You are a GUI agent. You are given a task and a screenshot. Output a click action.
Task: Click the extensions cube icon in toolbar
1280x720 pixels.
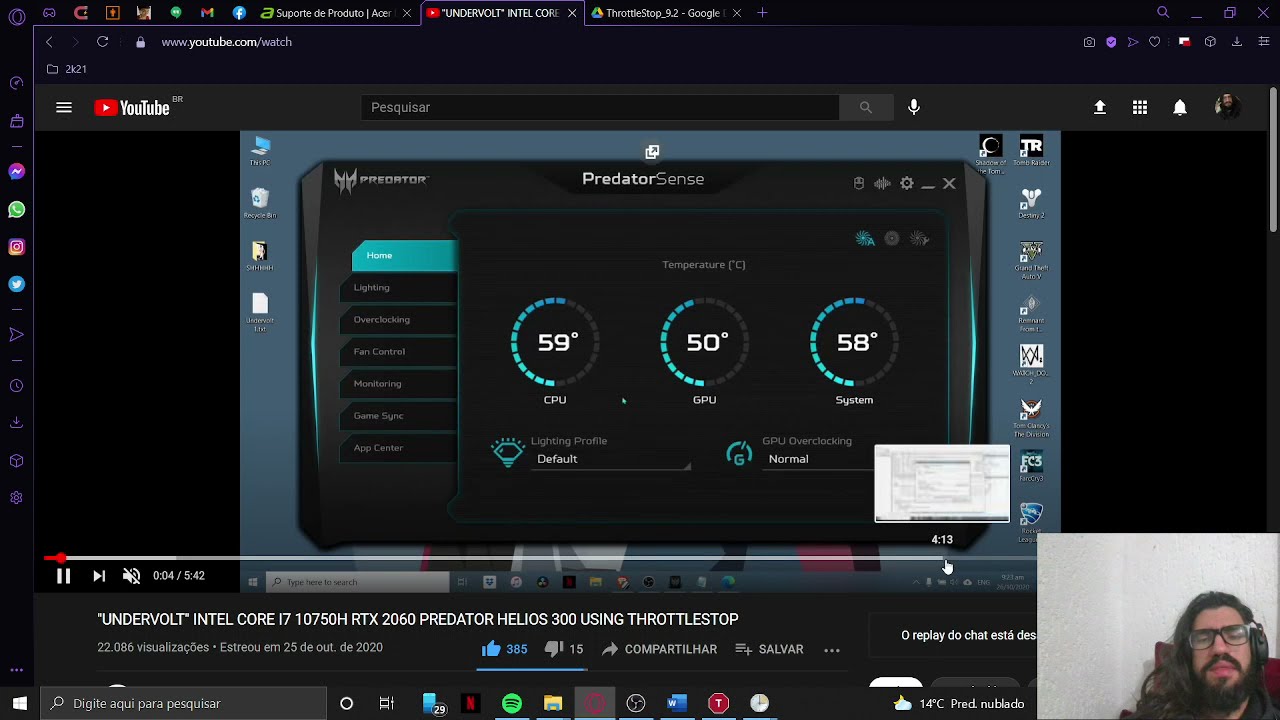coord(1210,42)
